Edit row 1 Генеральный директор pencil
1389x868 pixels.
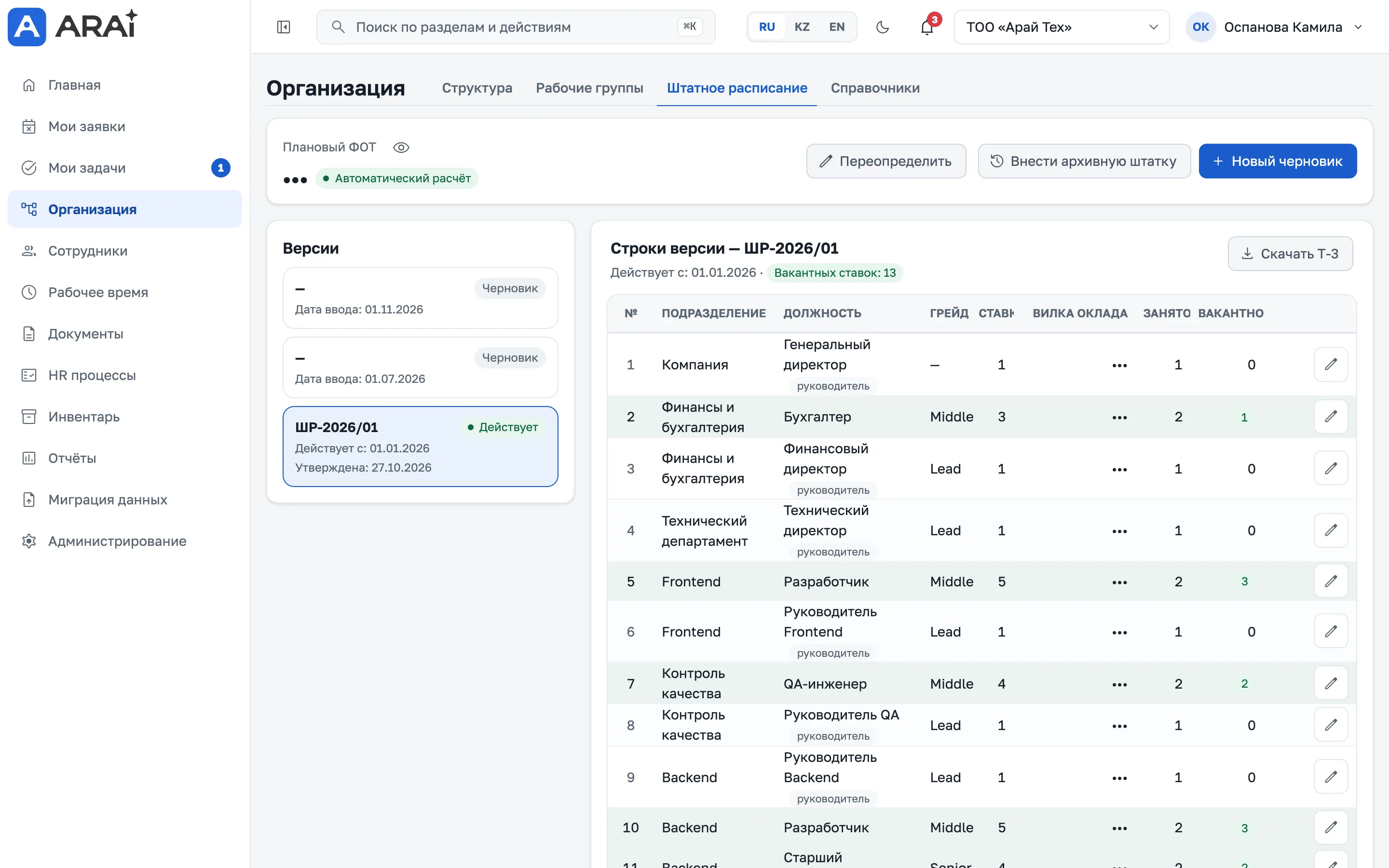coord(1331,365)
